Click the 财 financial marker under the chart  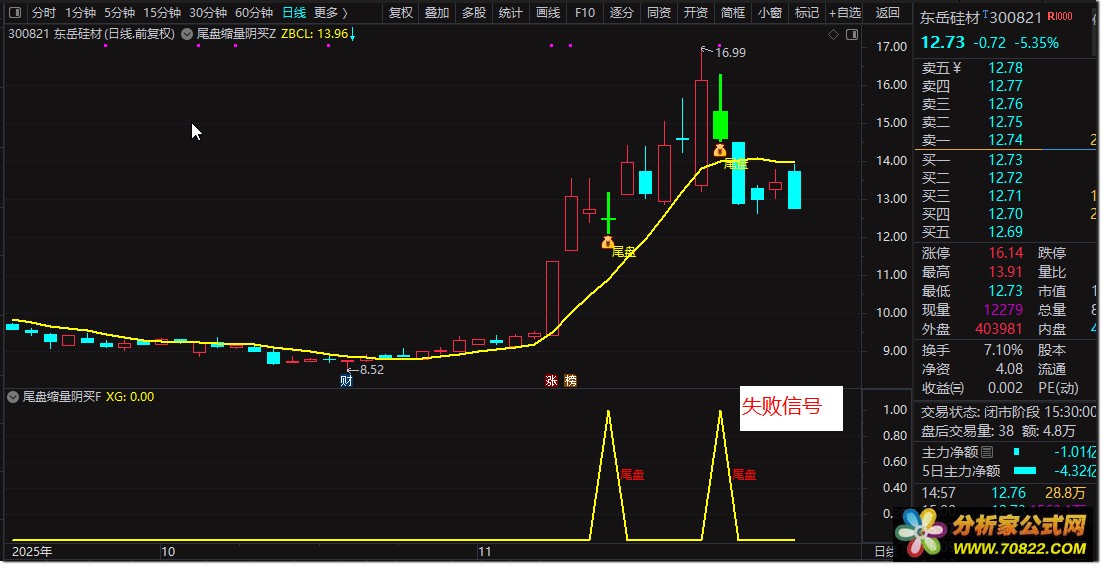point(346,381)
